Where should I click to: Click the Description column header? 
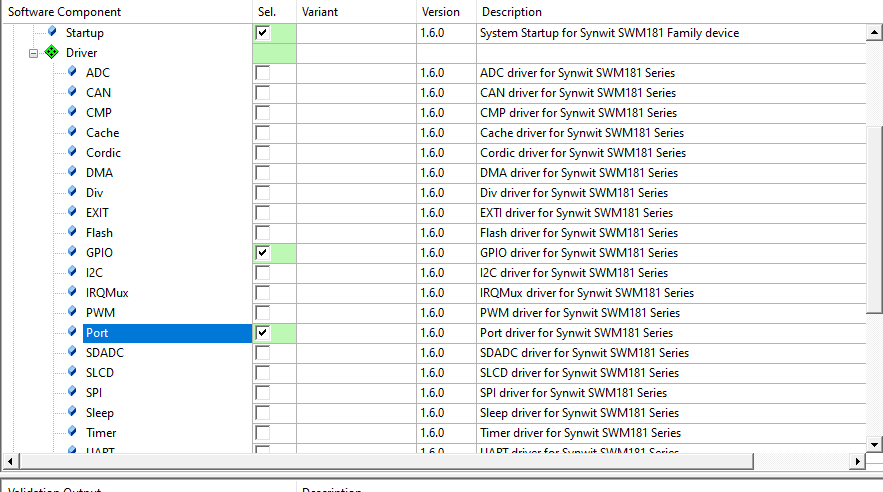click(x=511, y=12)
